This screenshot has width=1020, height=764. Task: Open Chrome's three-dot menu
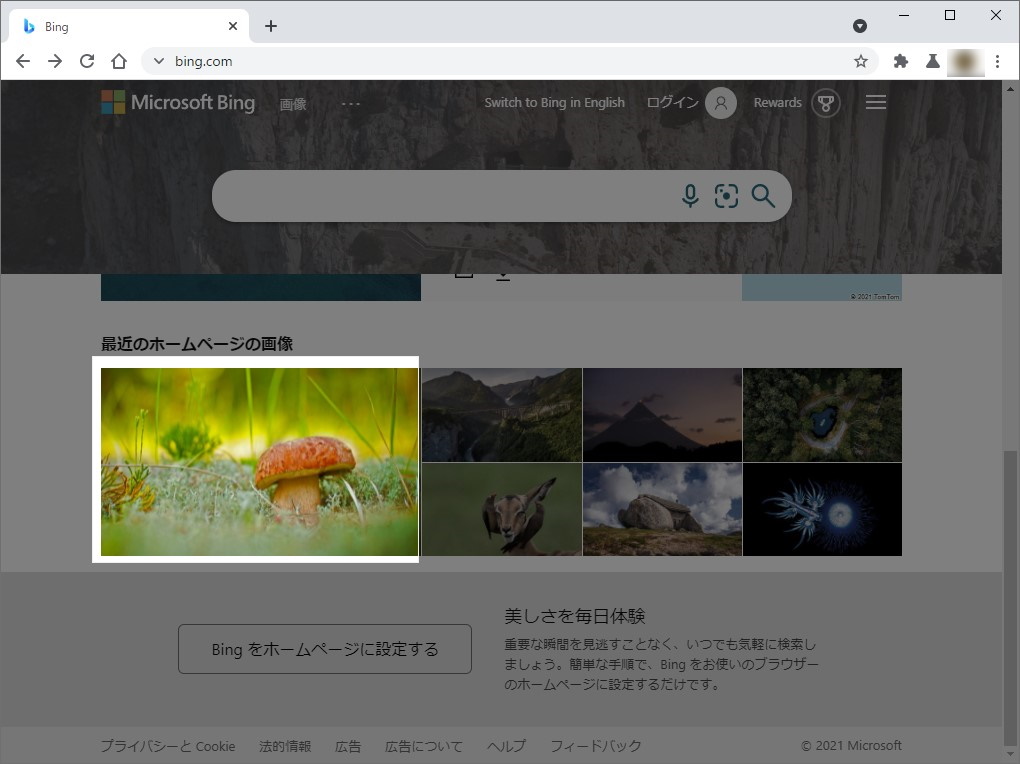(998, 61)
